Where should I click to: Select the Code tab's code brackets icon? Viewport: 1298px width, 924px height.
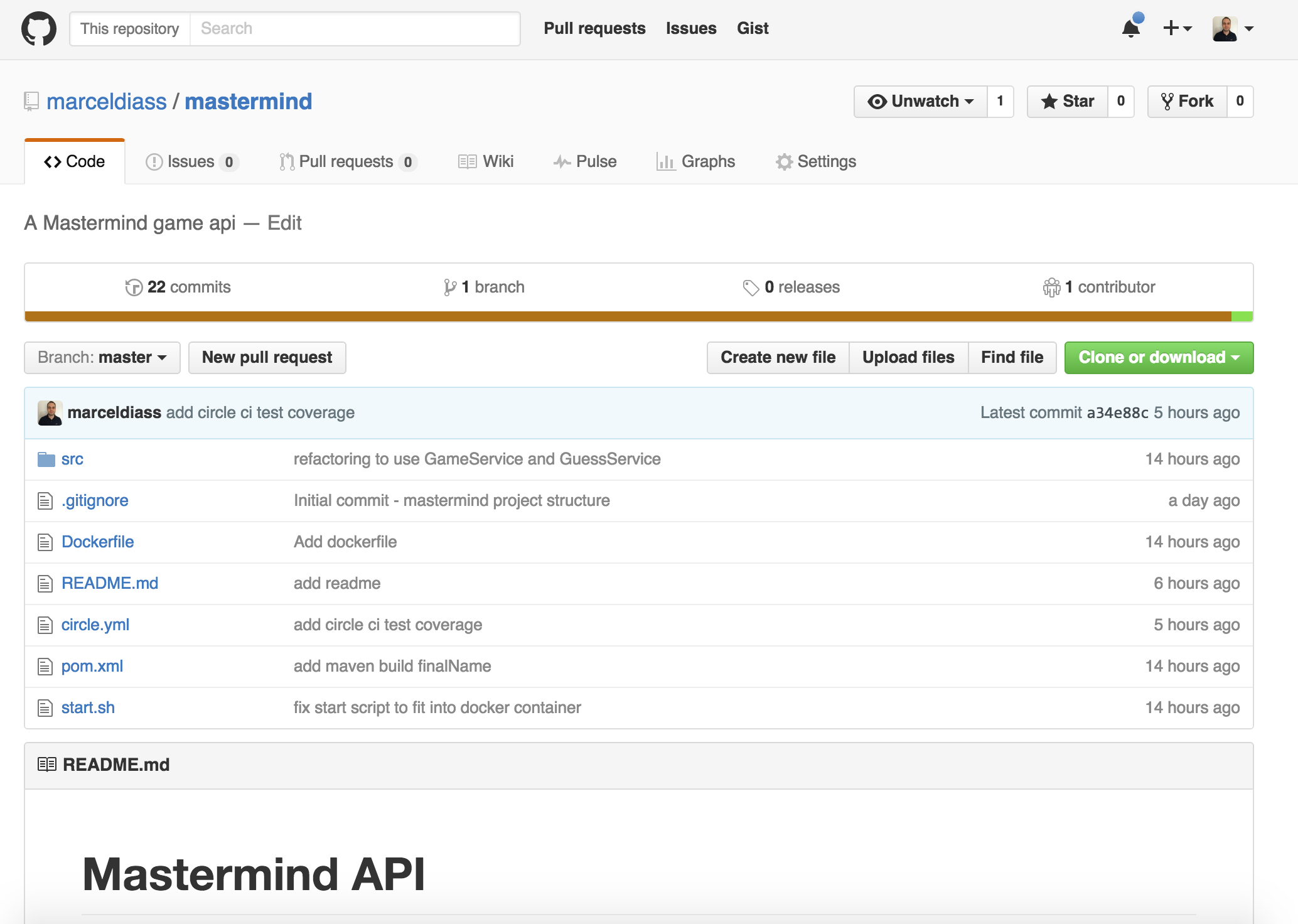click(52, 161)
